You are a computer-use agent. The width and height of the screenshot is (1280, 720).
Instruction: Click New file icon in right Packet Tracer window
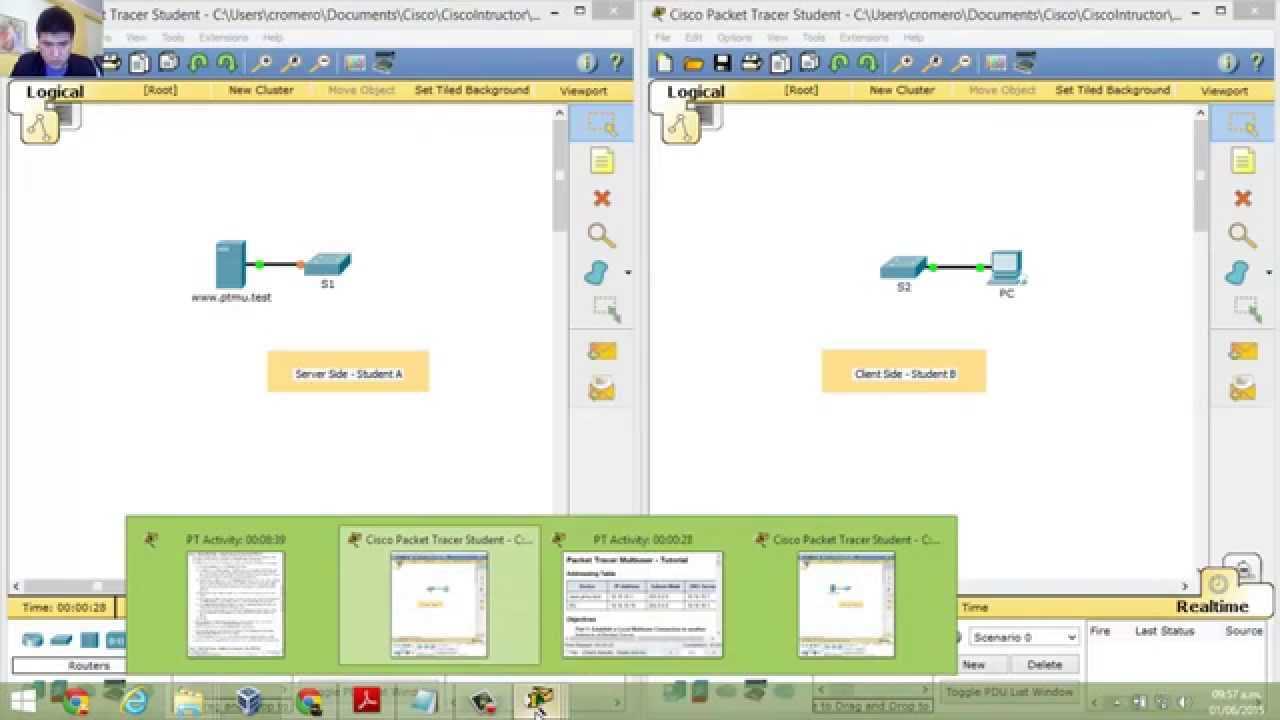664,63
